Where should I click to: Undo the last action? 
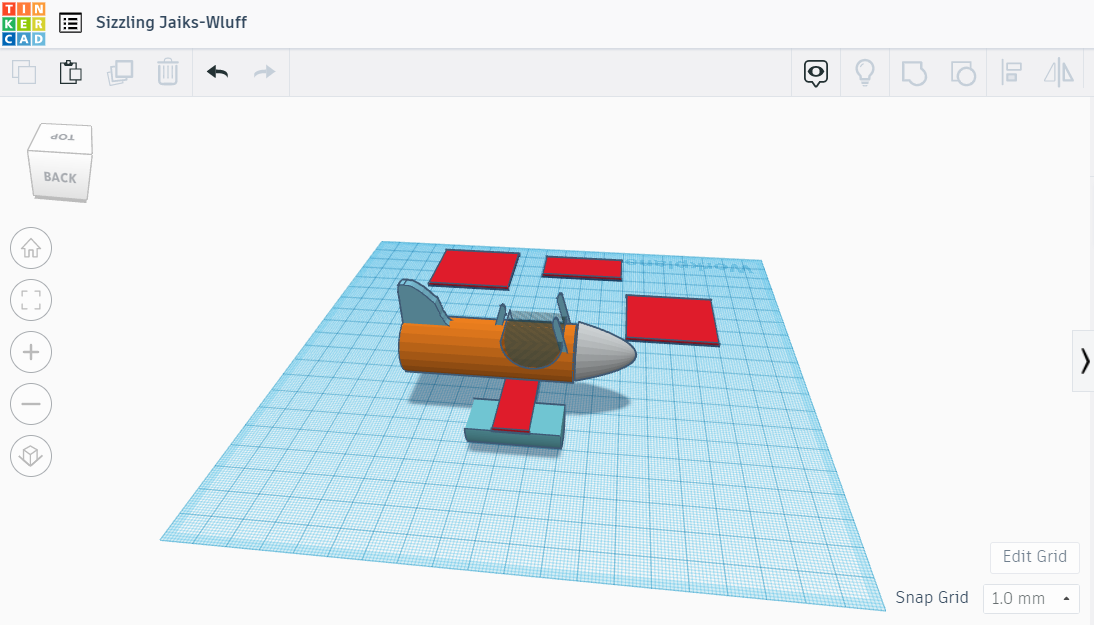pos(217,72)
